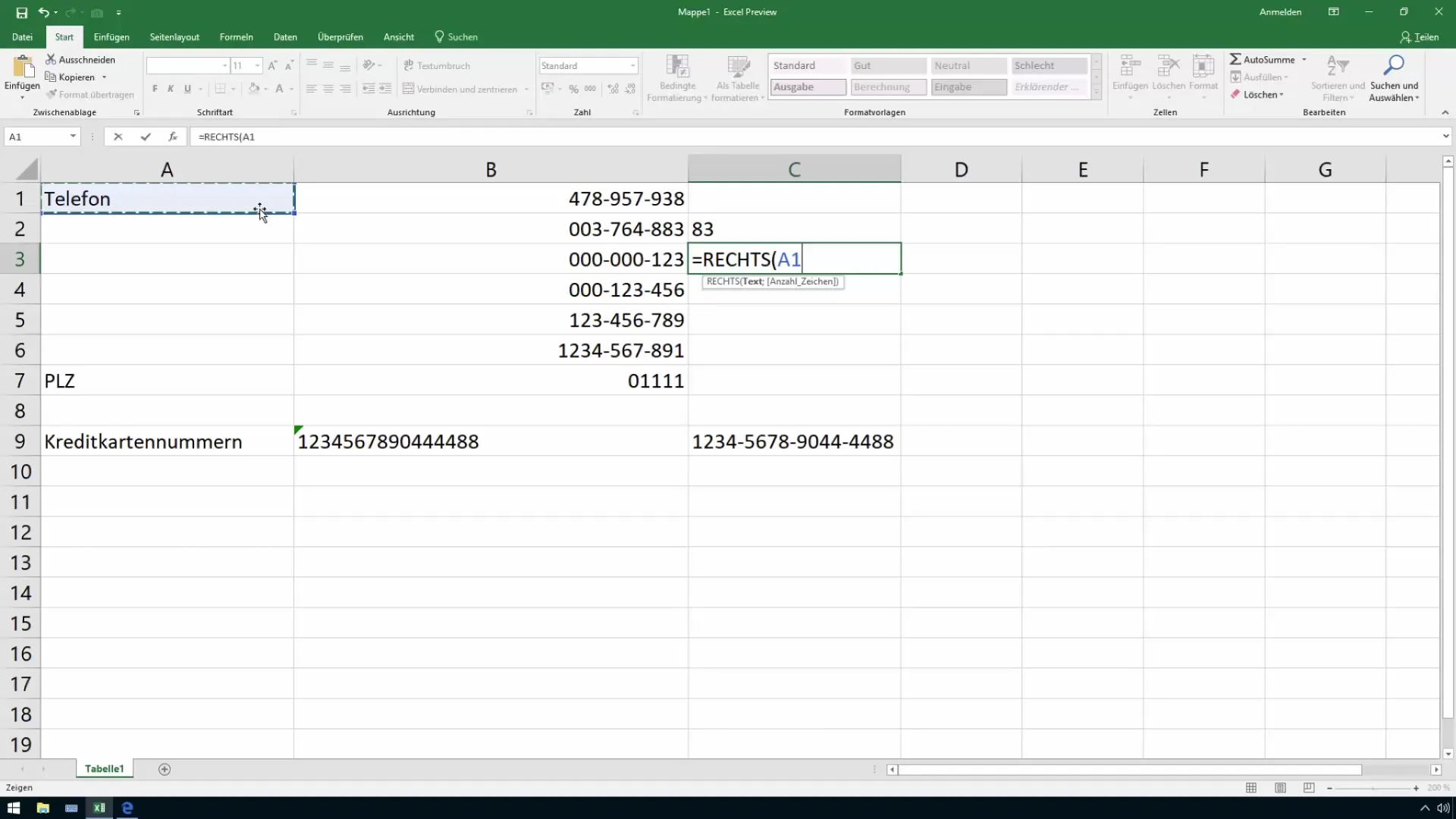1456x819 pixels.
Task: Increase font size with the larger A icon
Action: [x=272, y=66]
